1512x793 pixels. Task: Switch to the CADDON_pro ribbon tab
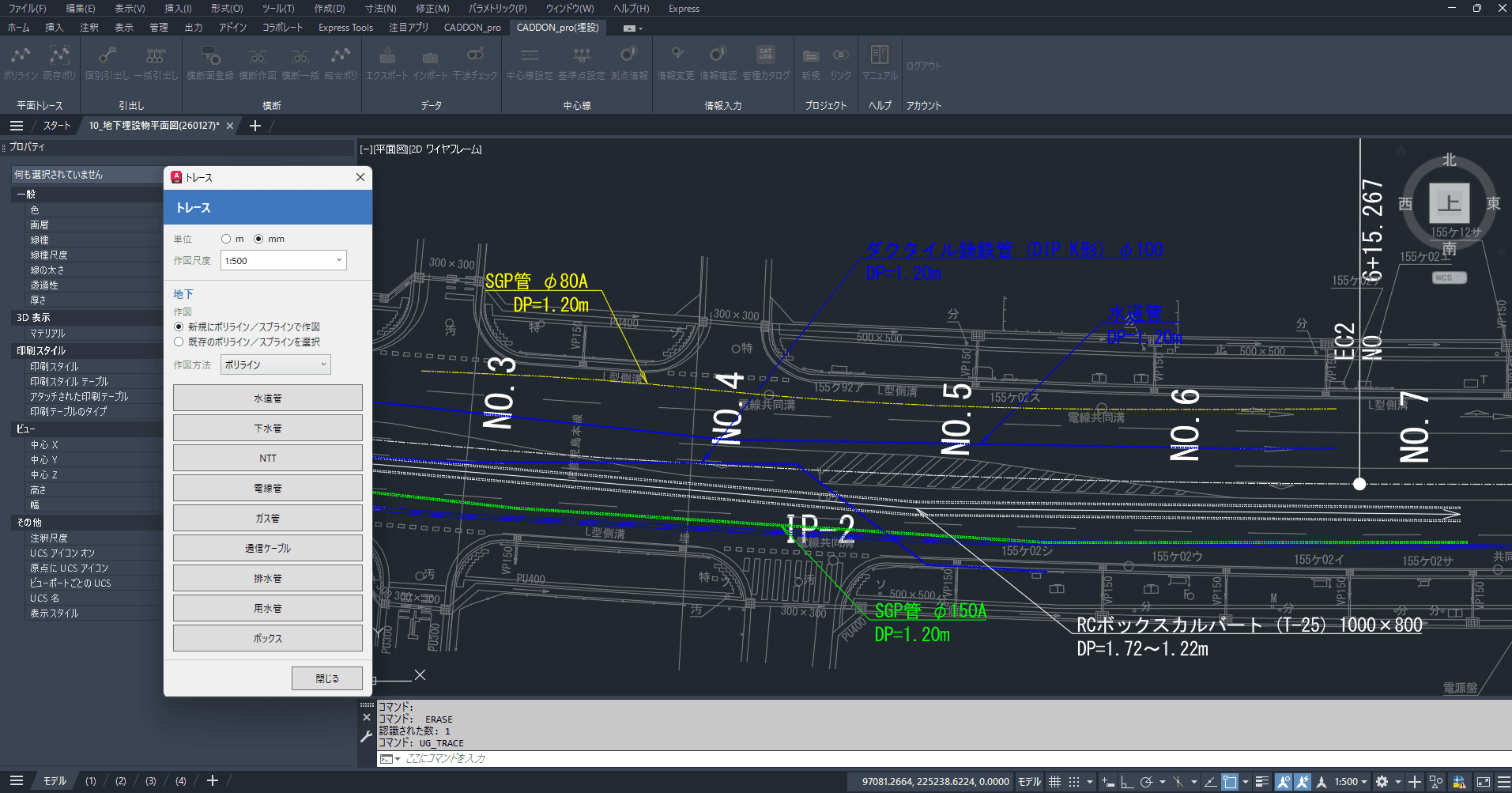point(472,28)
